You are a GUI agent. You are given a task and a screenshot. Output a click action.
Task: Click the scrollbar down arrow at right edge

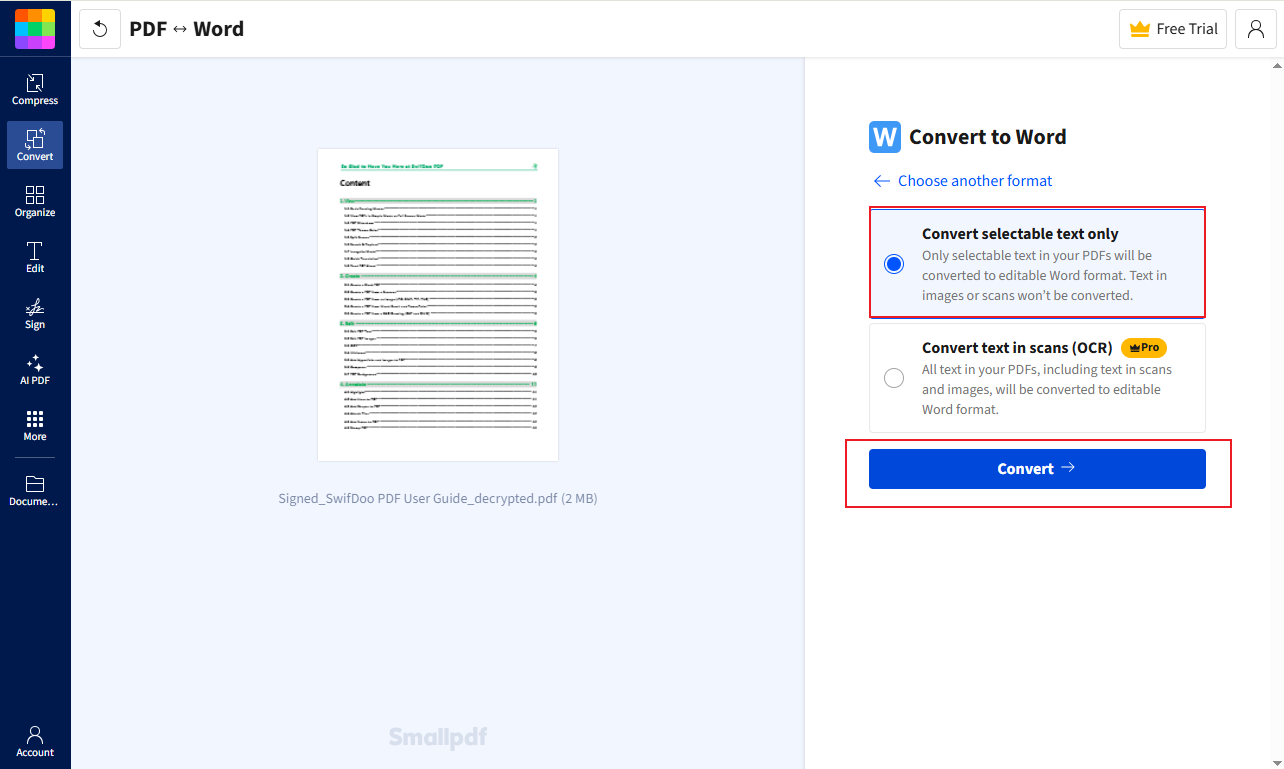[x=1277, y=762]
